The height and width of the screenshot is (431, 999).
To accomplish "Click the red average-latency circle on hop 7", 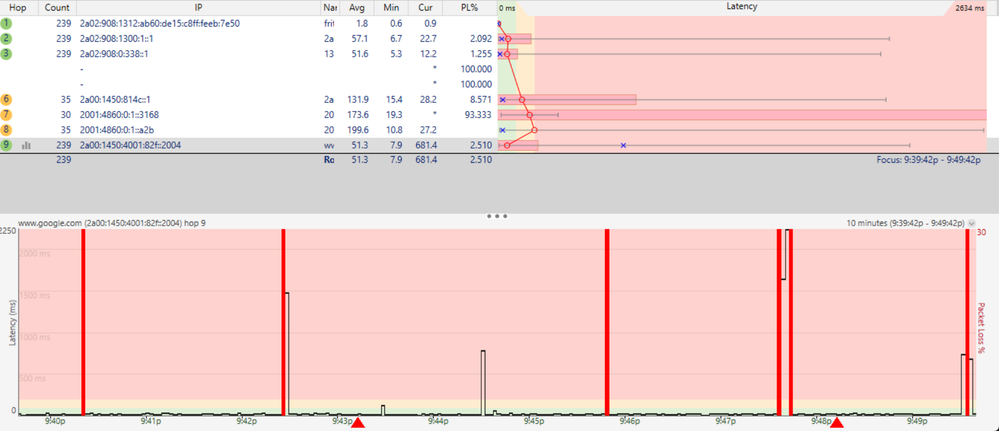I will point(530,115).
